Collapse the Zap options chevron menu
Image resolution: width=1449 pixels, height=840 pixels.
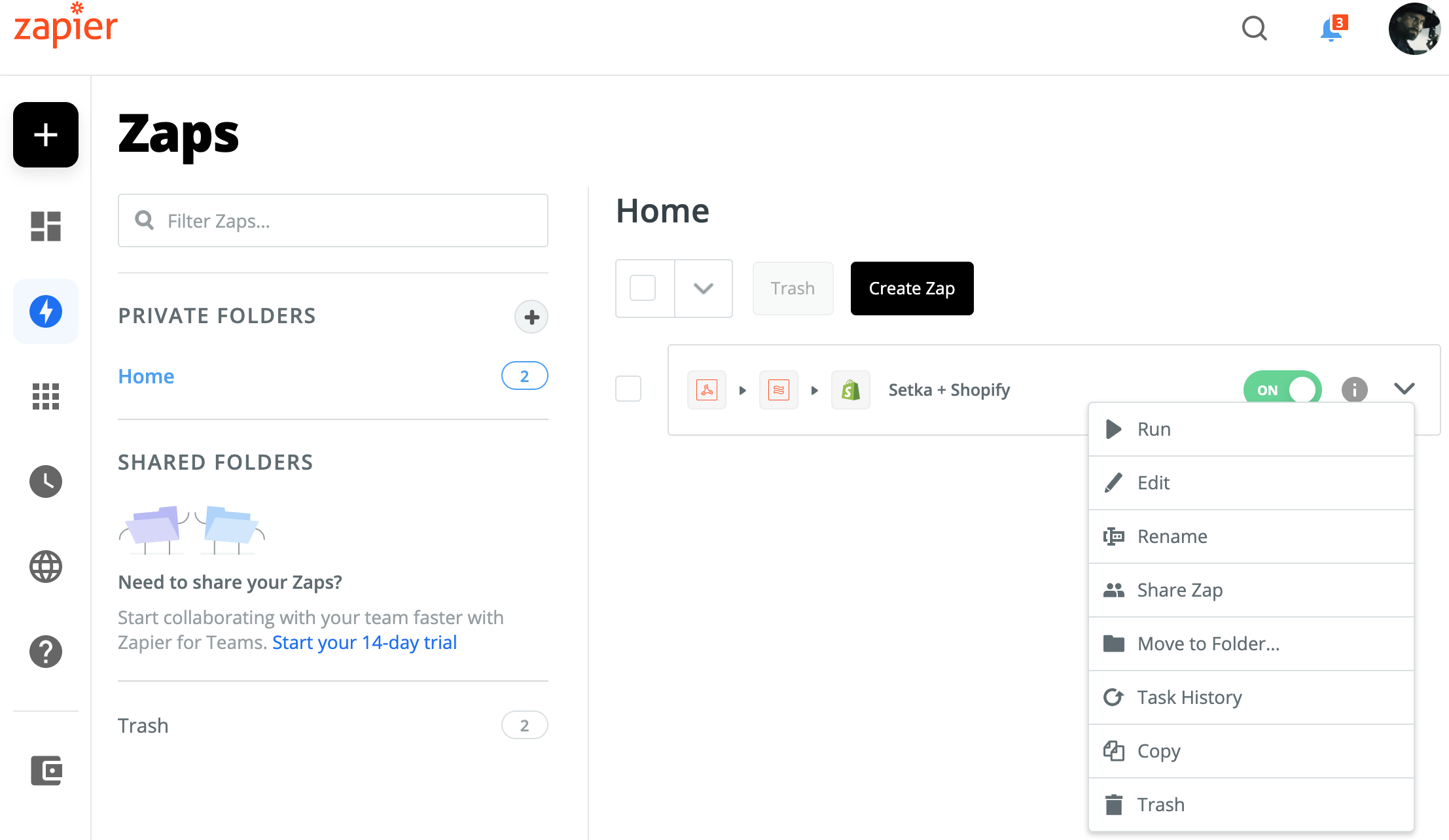1404,389
